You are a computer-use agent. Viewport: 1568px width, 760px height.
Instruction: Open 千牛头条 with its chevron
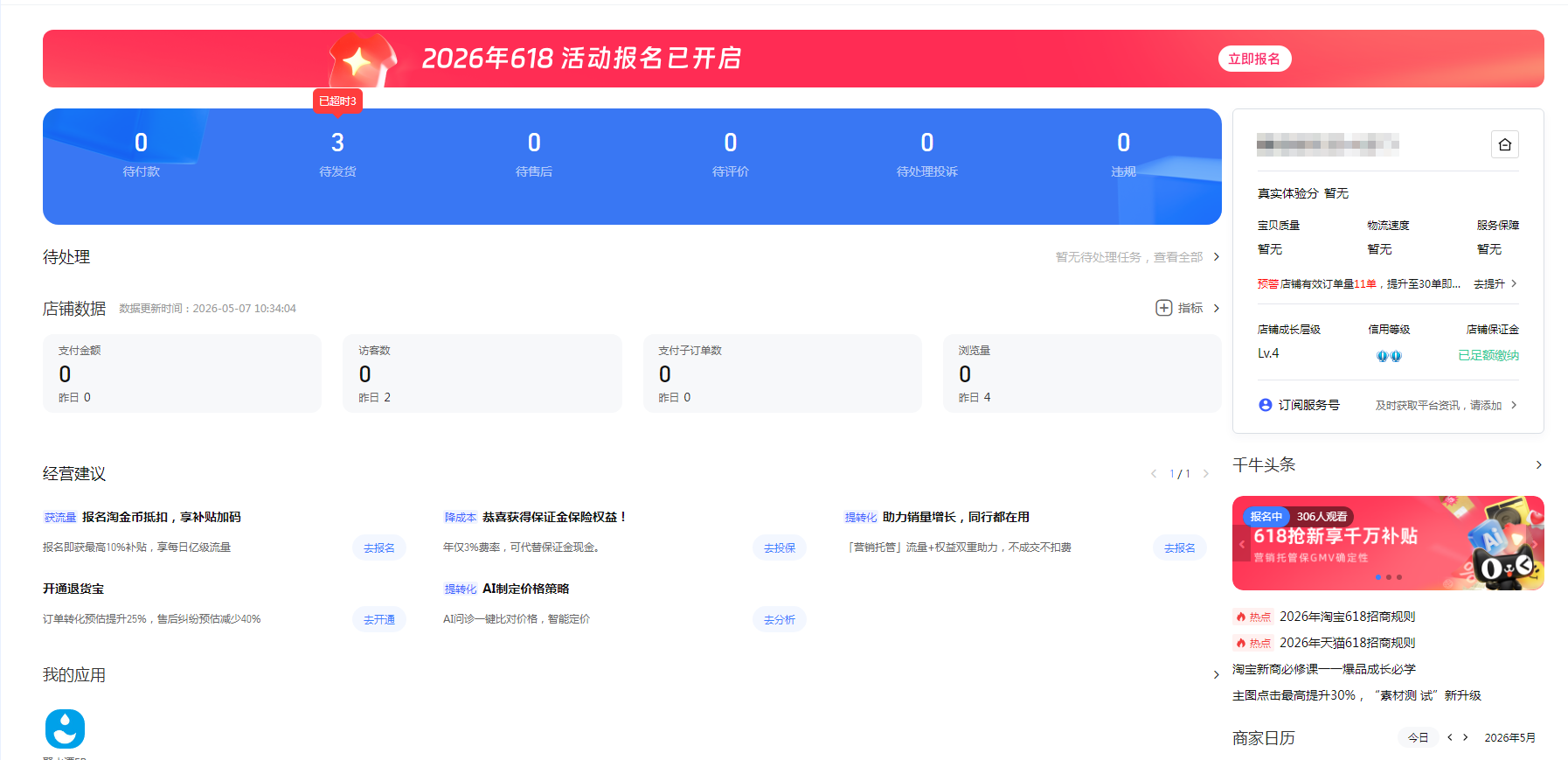coord(1538,465)
